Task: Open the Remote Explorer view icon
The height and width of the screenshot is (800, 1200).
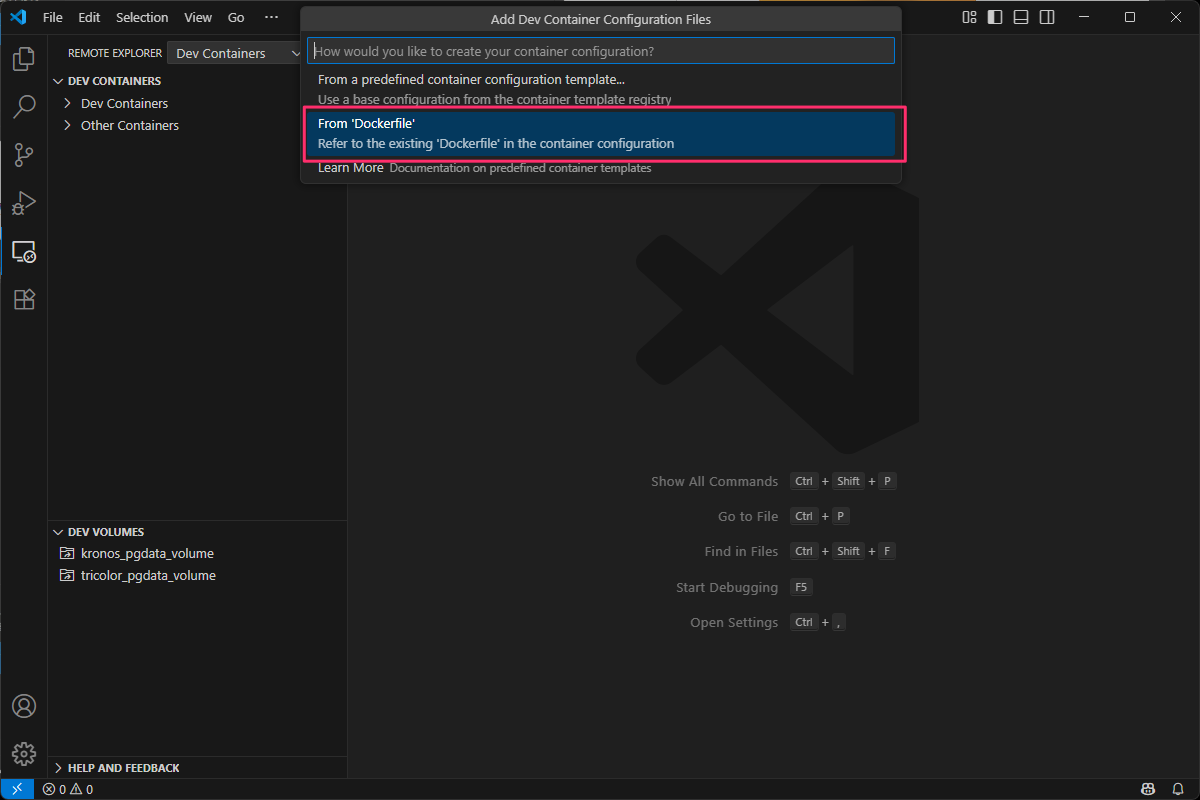Action: [23, 251]
